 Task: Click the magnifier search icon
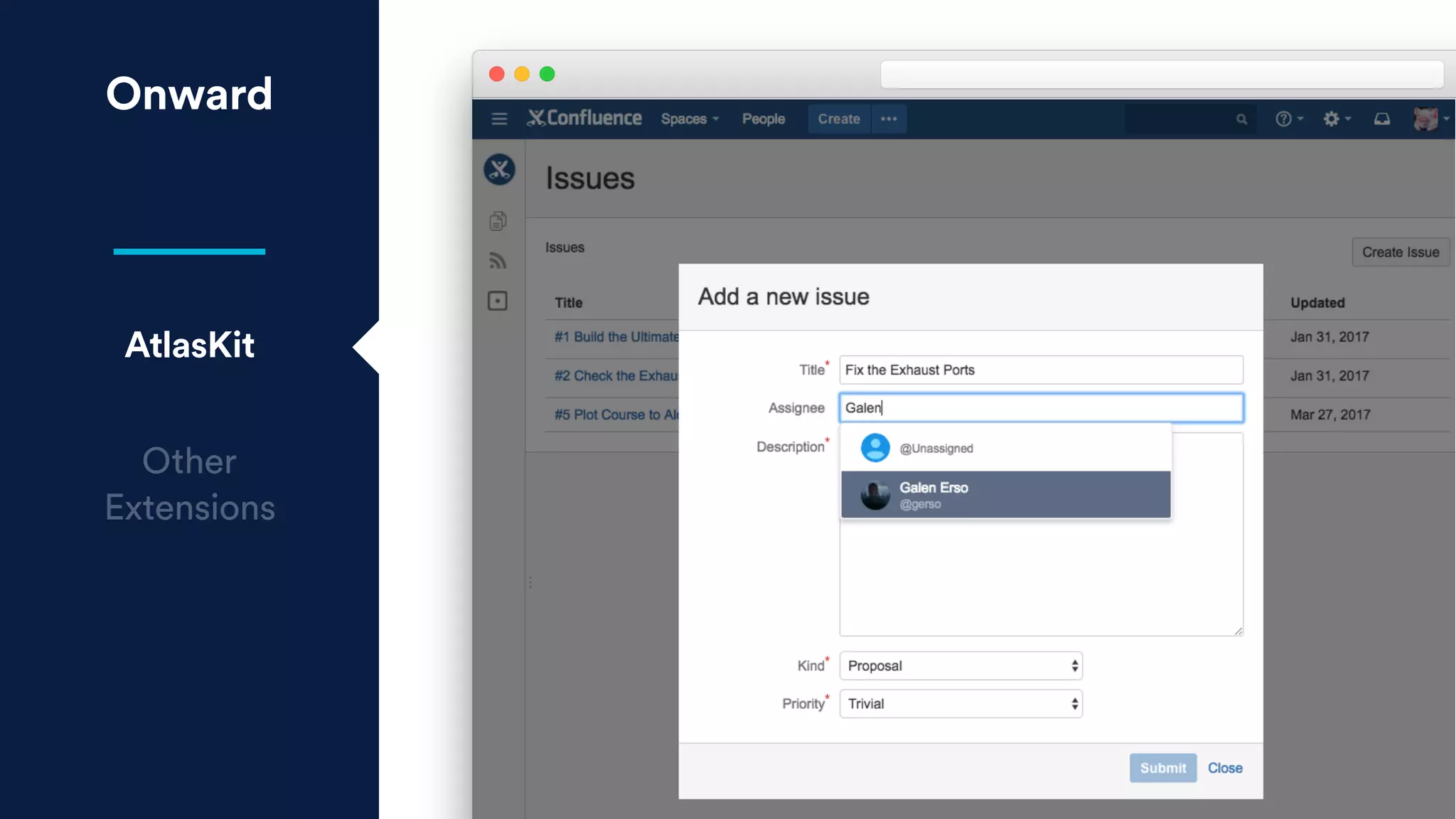tap(1241, 119)
